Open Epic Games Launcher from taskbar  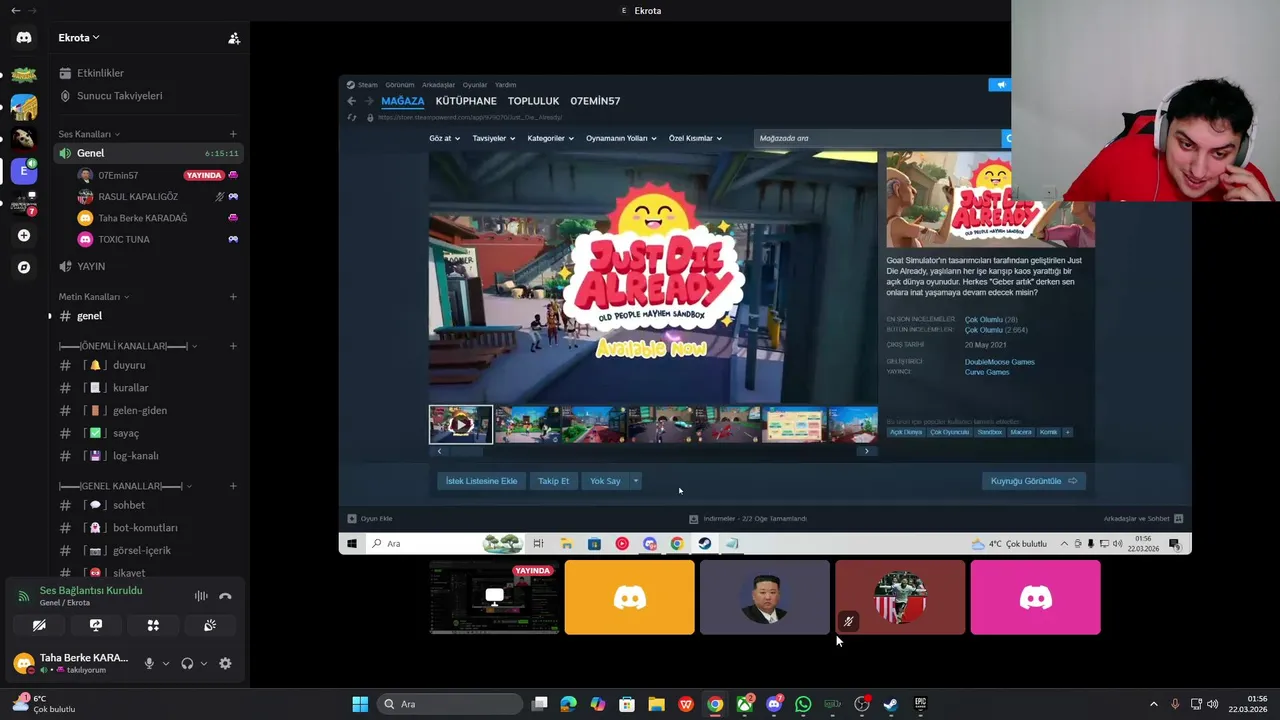(x=920, y=704)
